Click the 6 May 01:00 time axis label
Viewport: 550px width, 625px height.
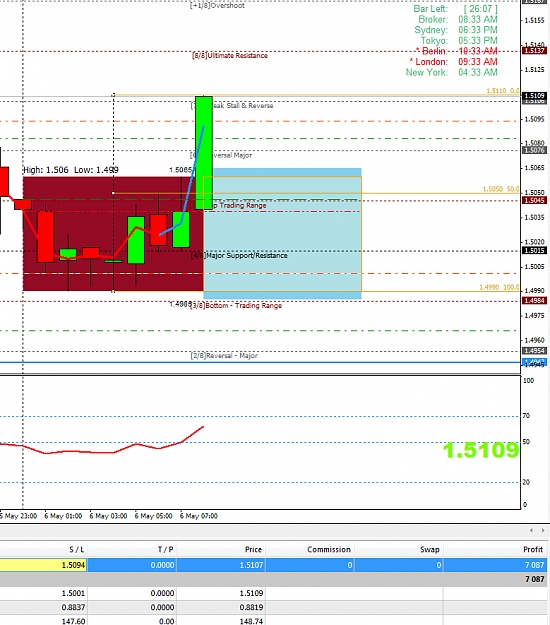pyautogui.click(x=63, y=516)
